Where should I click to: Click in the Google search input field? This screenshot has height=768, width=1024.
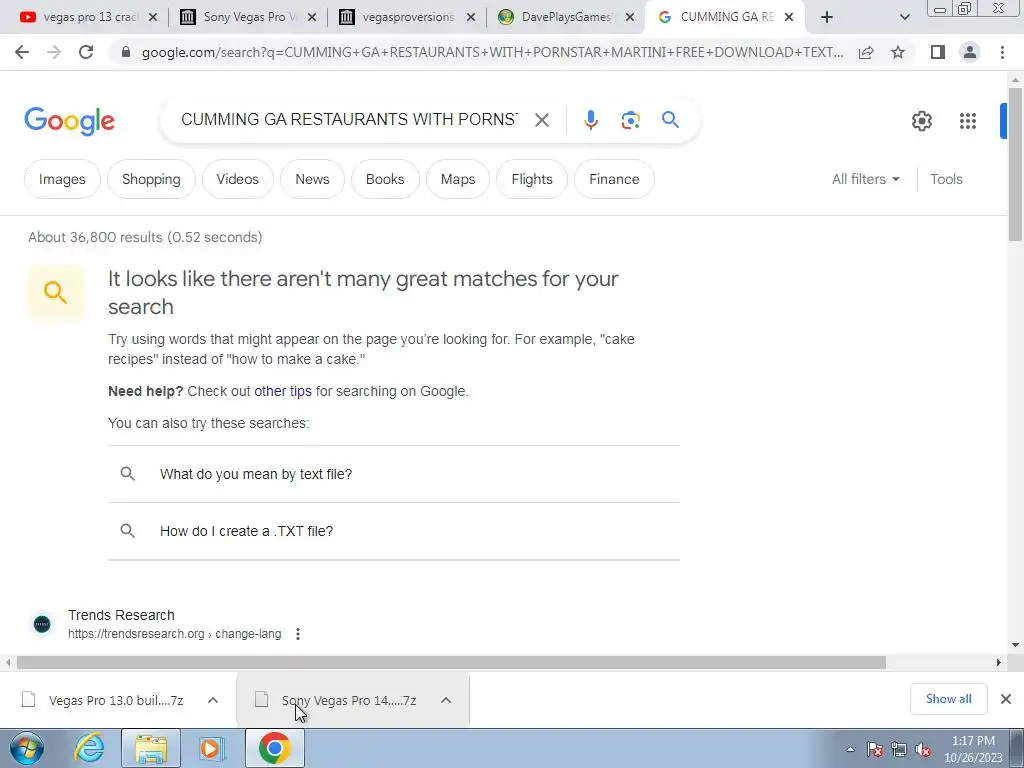pyautogui.click(x=349, y=120)
